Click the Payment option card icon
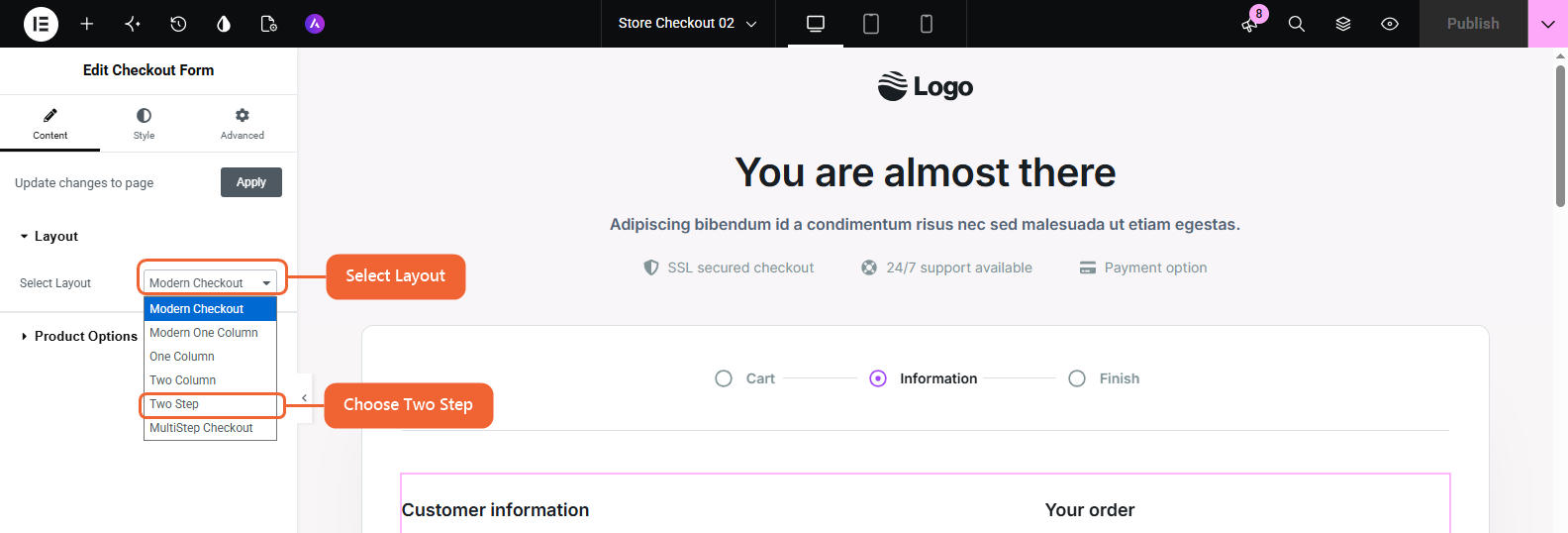 1088,267
